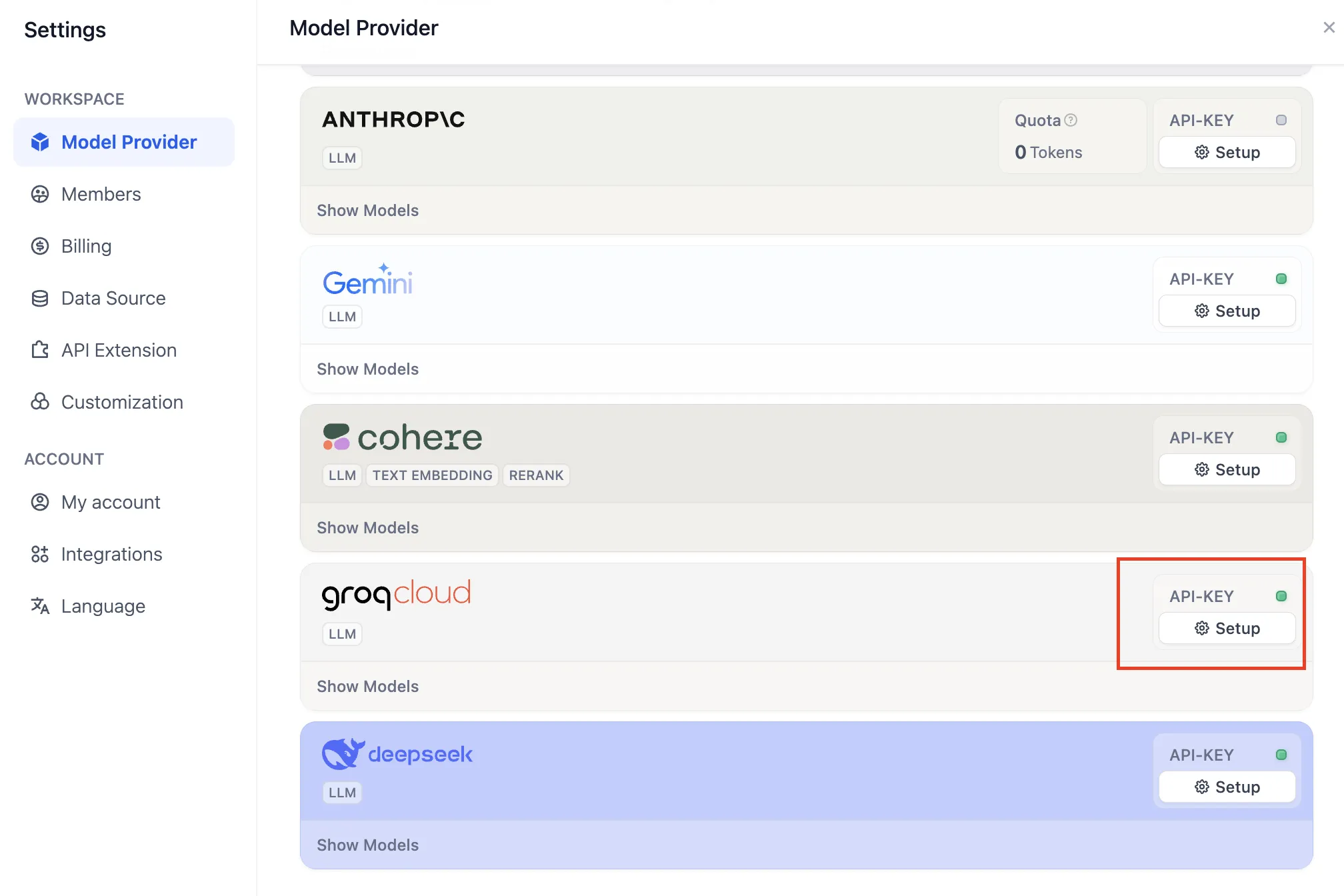Image resolution: width=1344 pixels, height=896 pixels.
Task: Click Setup button for Gemini
Action: point(1227,311)
